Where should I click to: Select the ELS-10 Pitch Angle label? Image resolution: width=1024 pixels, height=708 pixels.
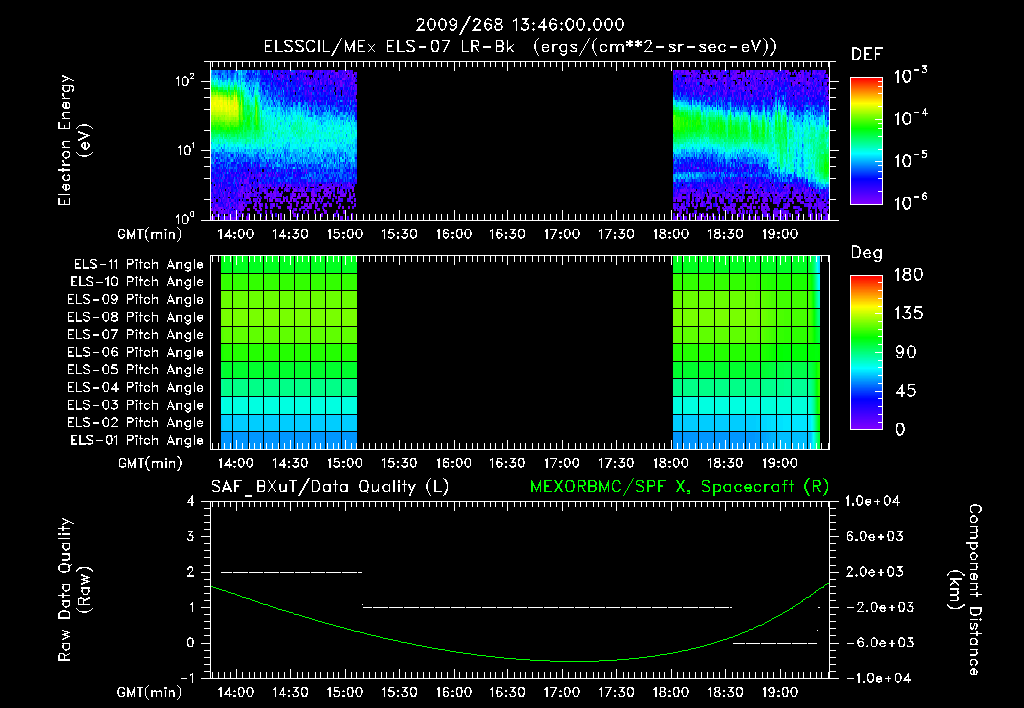click(x=136, y=282)
